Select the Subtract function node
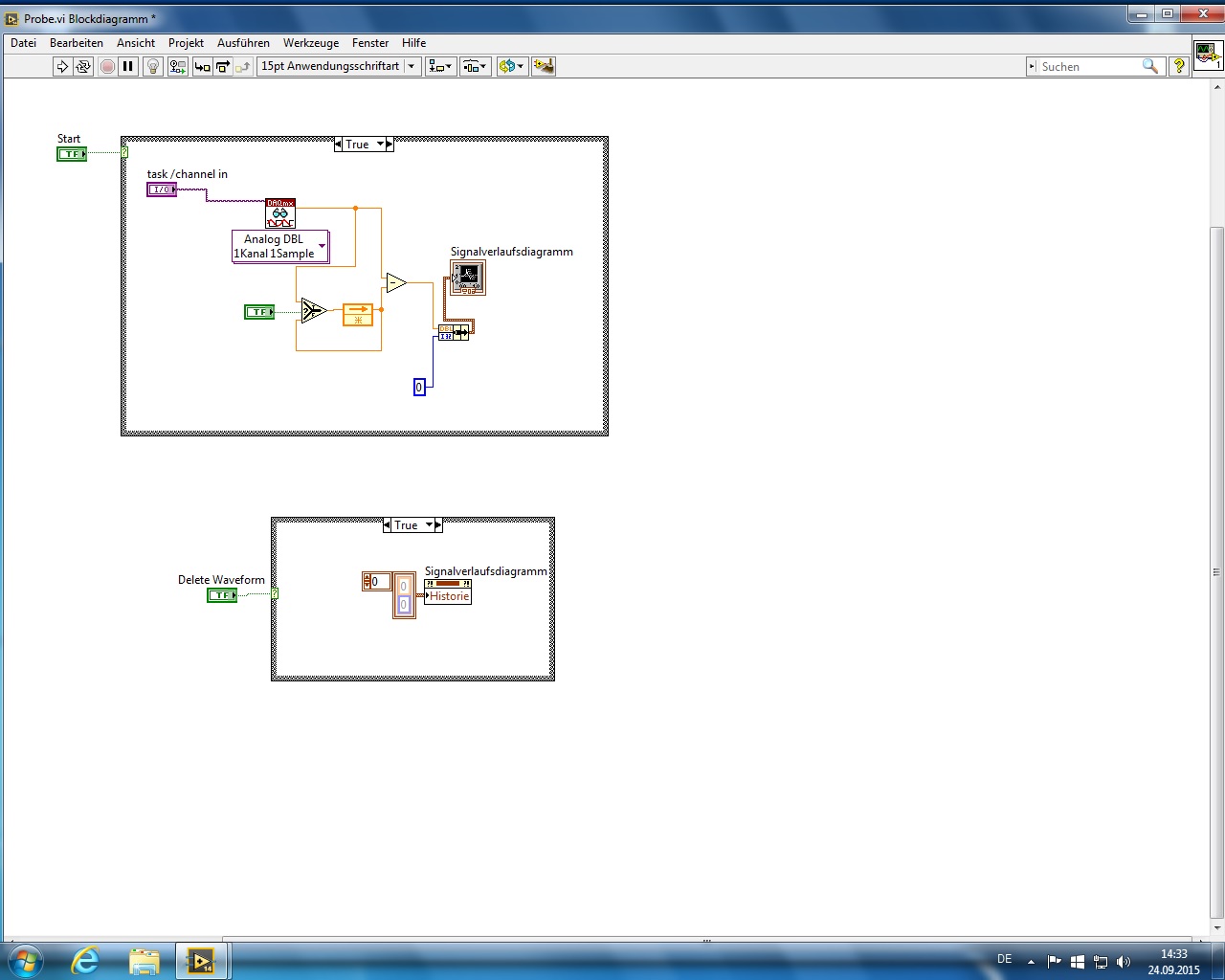Screen dimensions: 1225x980 396,282
